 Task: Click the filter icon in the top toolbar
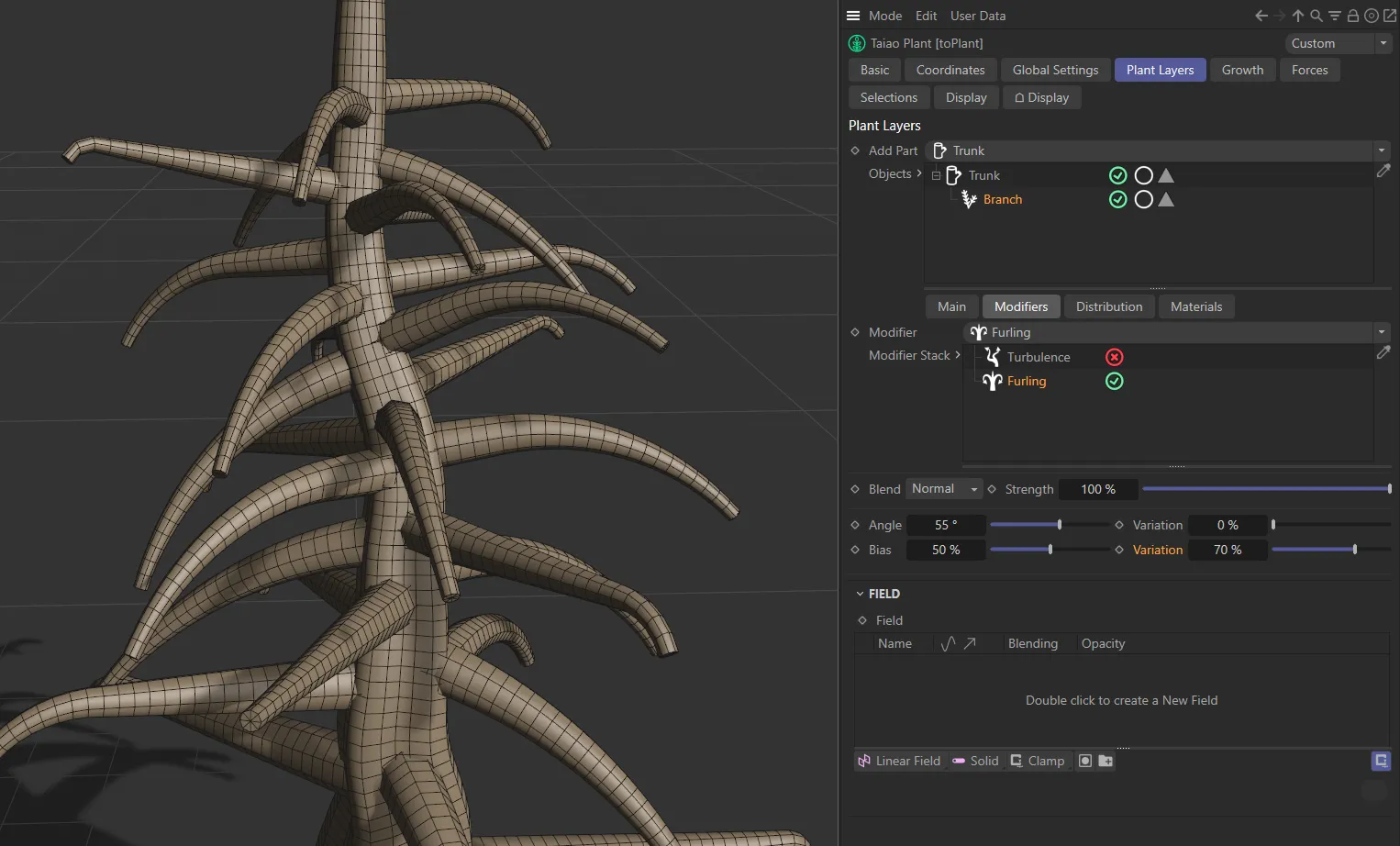pos(1334,16)
